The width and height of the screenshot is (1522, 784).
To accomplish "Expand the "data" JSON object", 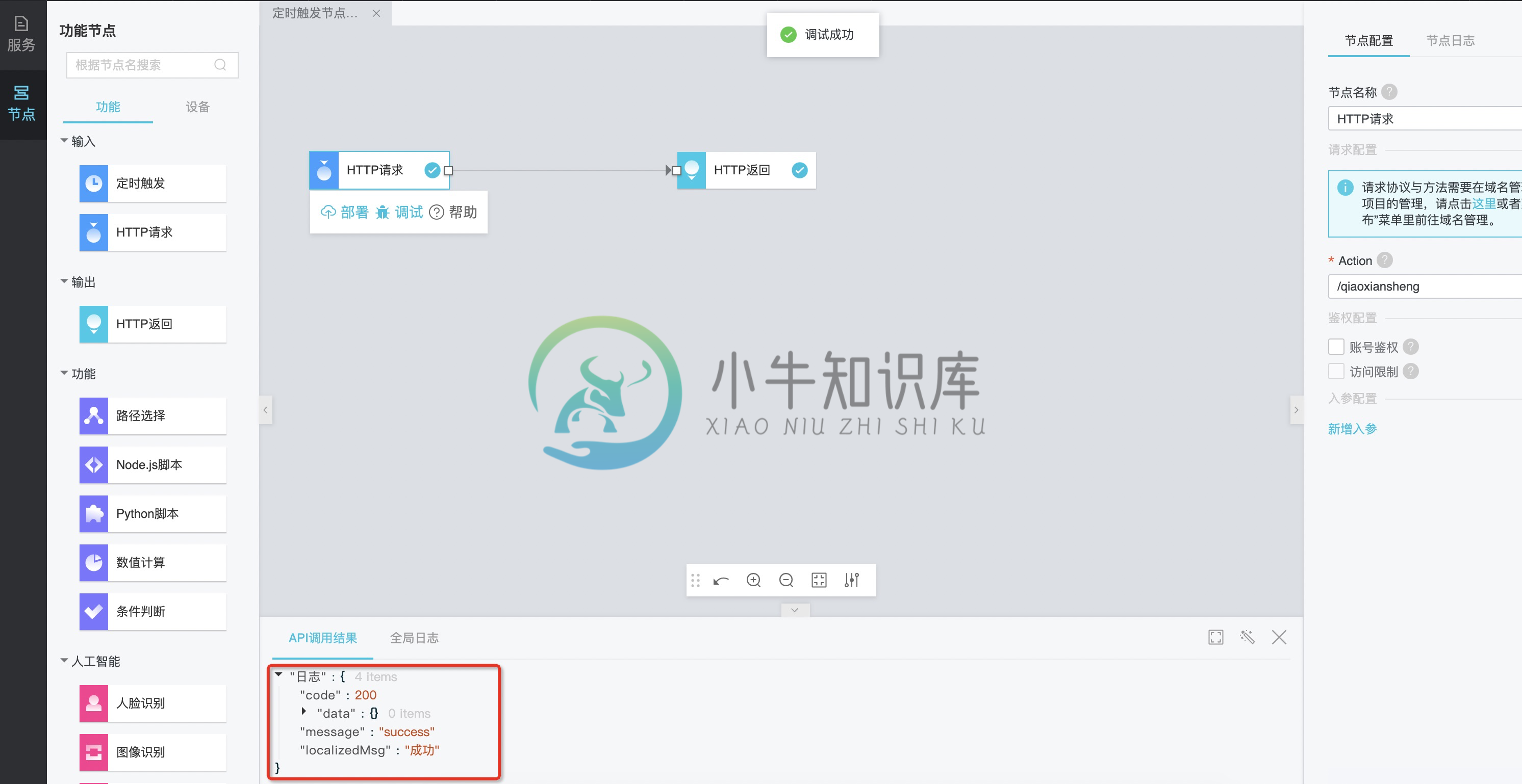I will (303, 712).
